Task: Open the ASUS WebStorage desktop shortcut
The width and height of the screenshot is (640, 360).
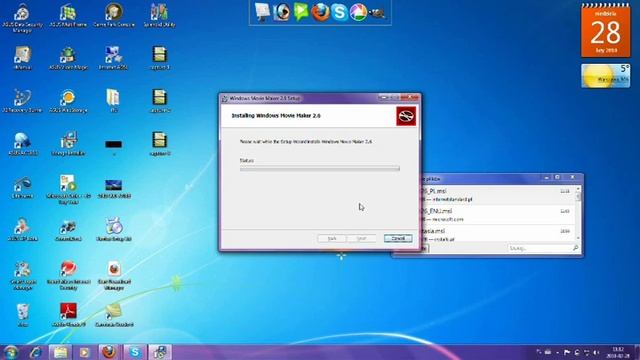Action: 68,101
